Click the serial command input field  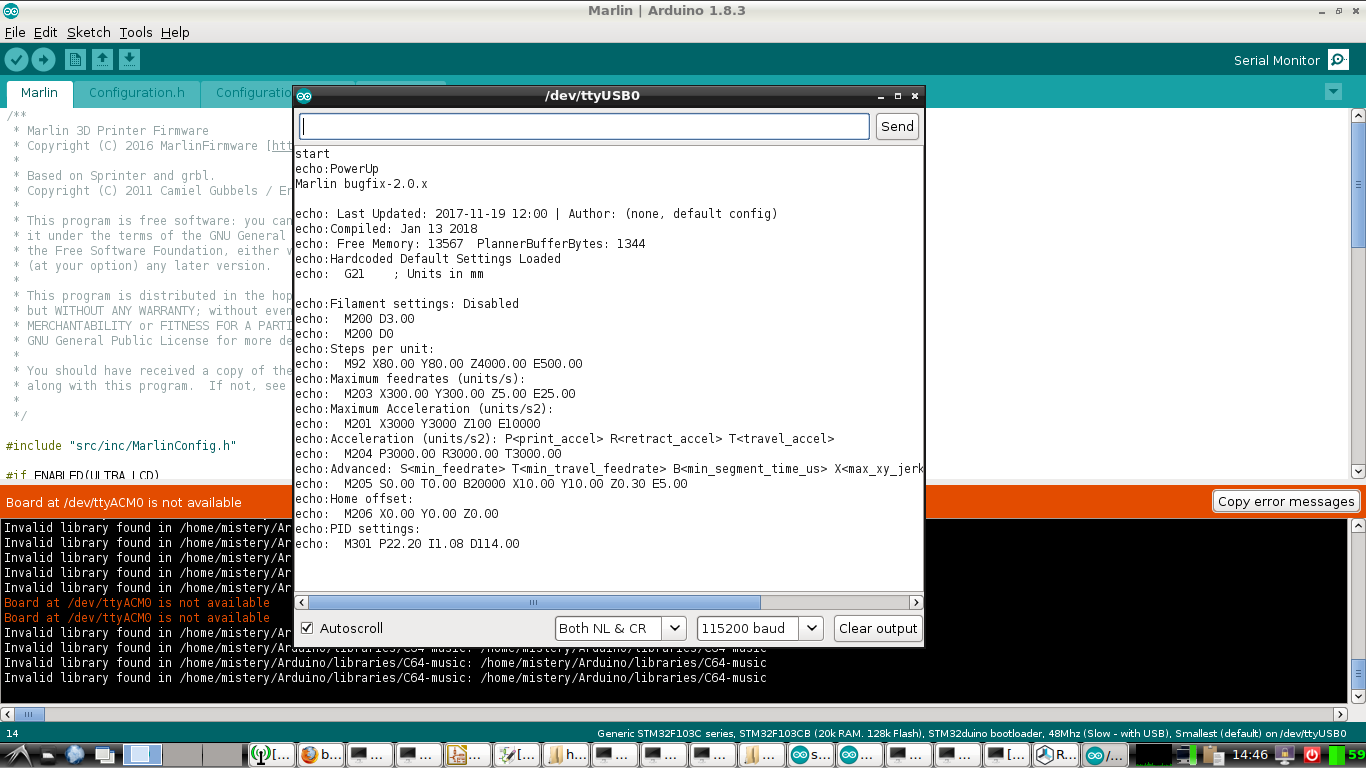(584, 126)
